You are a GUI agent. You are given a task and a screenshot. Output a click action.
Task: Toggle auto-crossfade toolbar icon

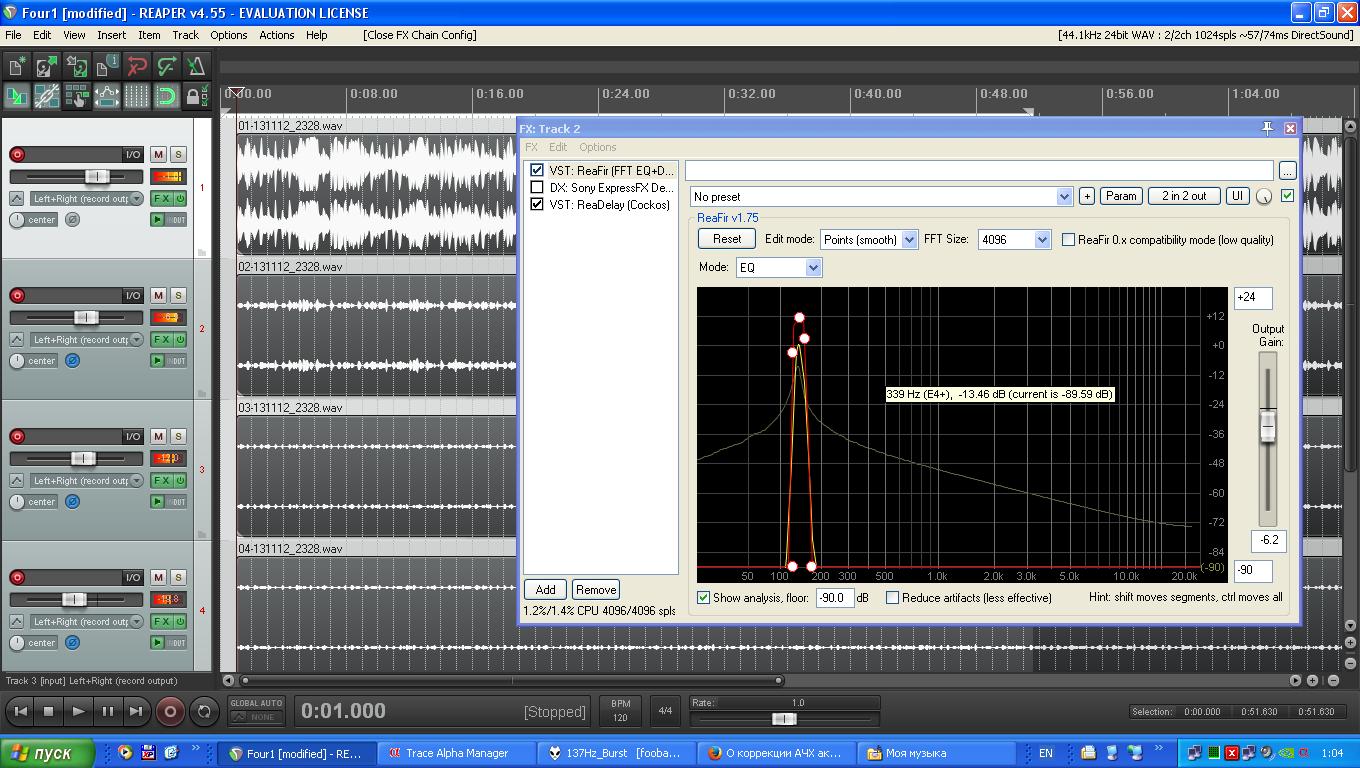(17, 96)
